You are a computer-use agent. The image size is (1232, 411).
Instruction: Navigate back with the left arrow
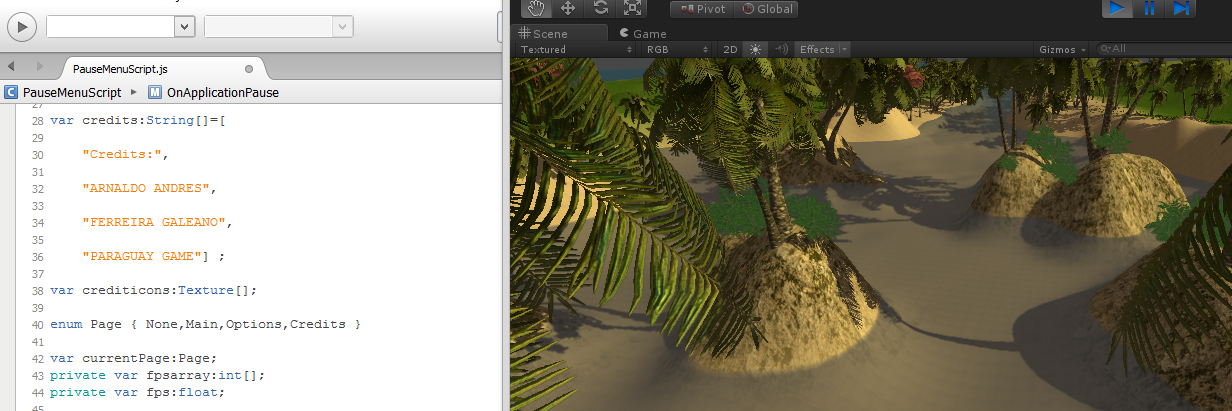click(10, 66)
